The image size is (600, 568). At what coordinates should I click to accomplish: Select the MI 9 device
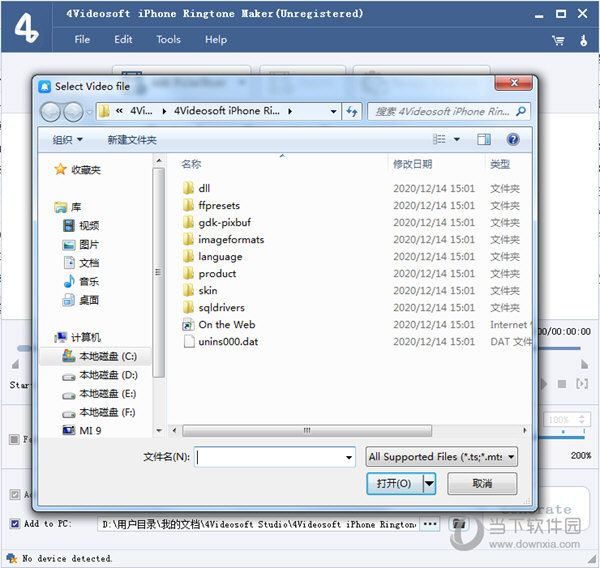coord(82,431)
